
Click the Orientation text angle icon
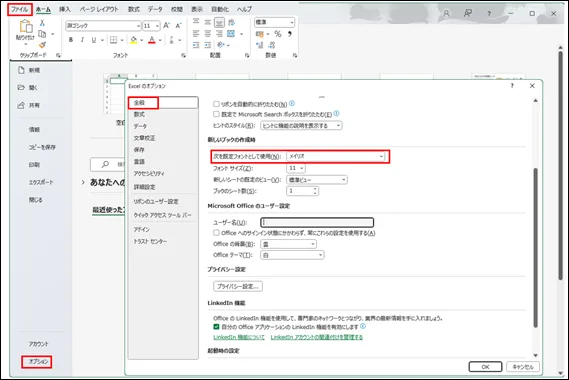(221, 45)
